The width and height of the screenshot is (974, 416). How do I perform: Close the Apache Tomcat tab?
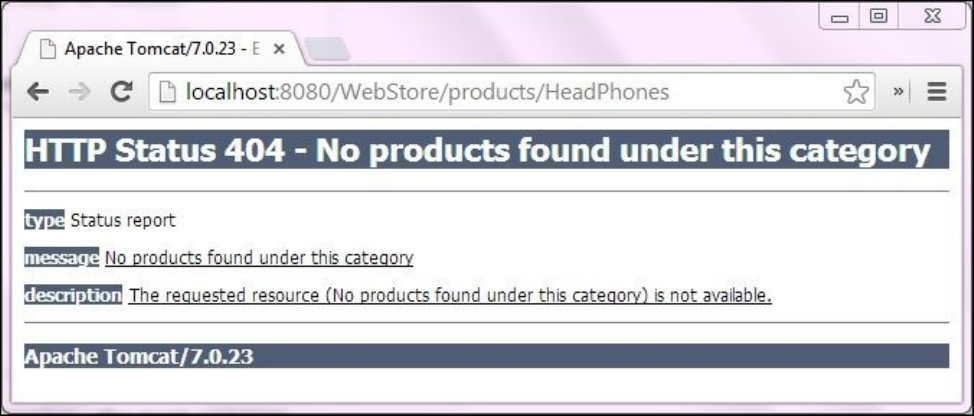pyautogui.click(x=279, y=49)
